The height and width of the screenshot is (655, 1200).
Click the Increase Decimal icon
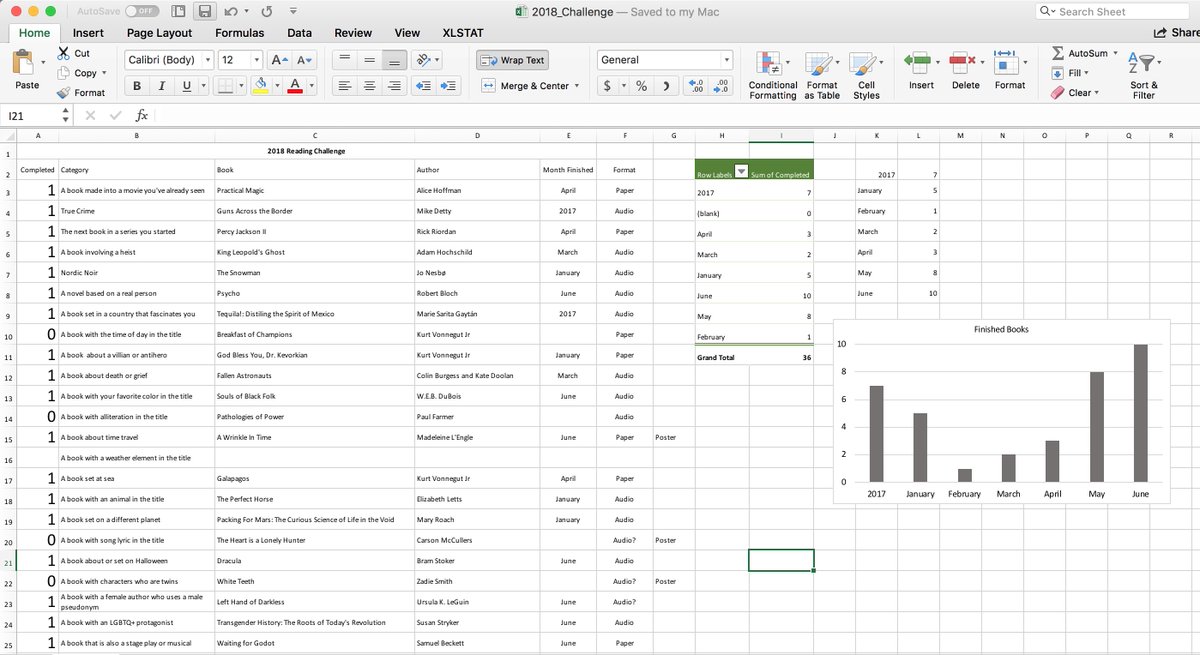pyautogui.click(x=698, y=86)
